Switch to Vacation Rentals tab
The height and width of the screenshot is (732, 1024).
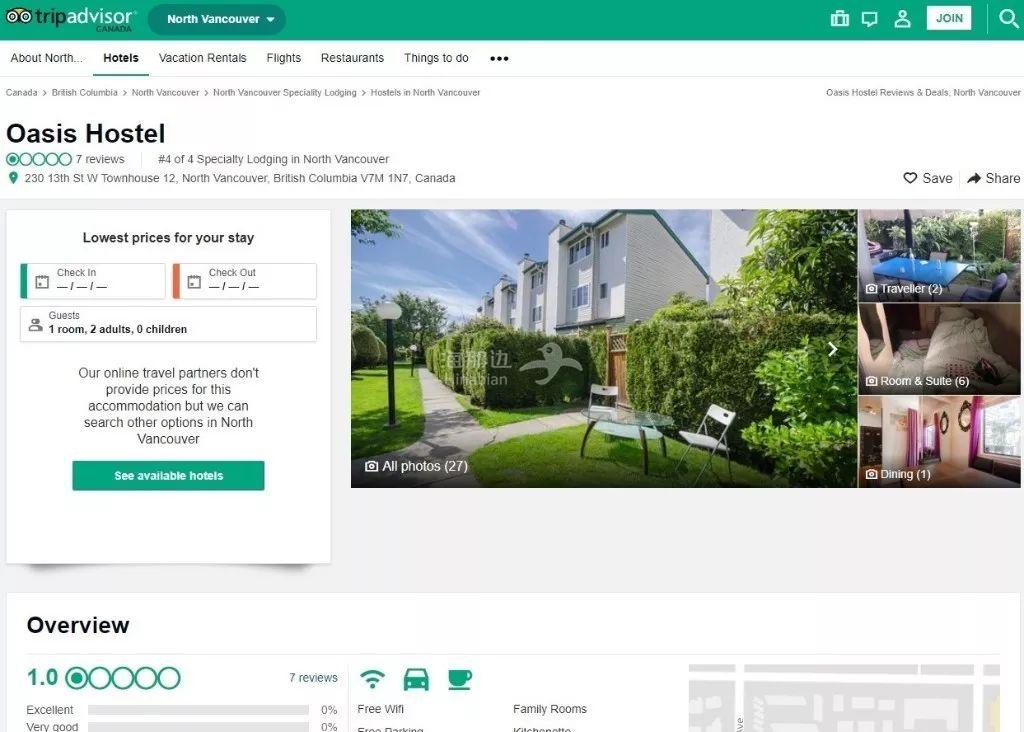tap(202, 58)
